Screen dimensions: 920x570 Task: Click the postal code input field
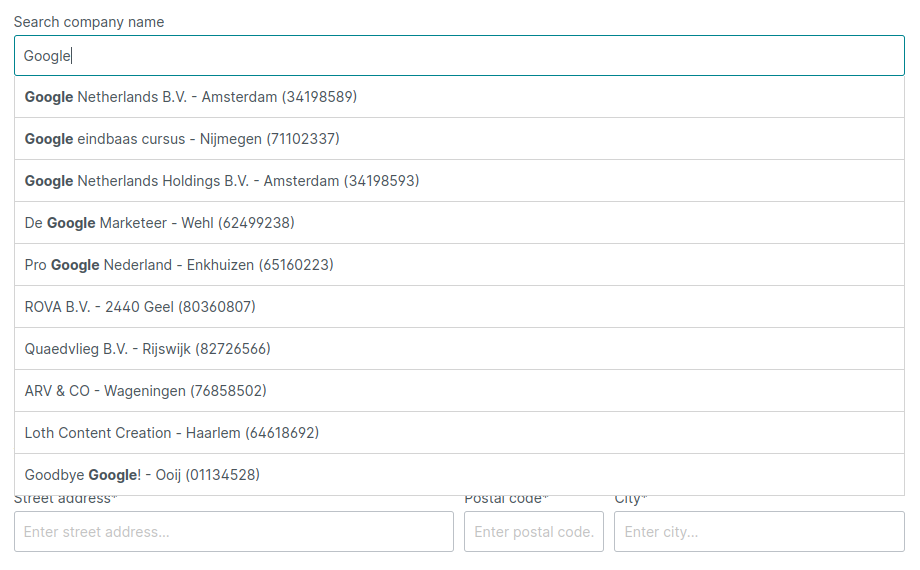(534, 532)
